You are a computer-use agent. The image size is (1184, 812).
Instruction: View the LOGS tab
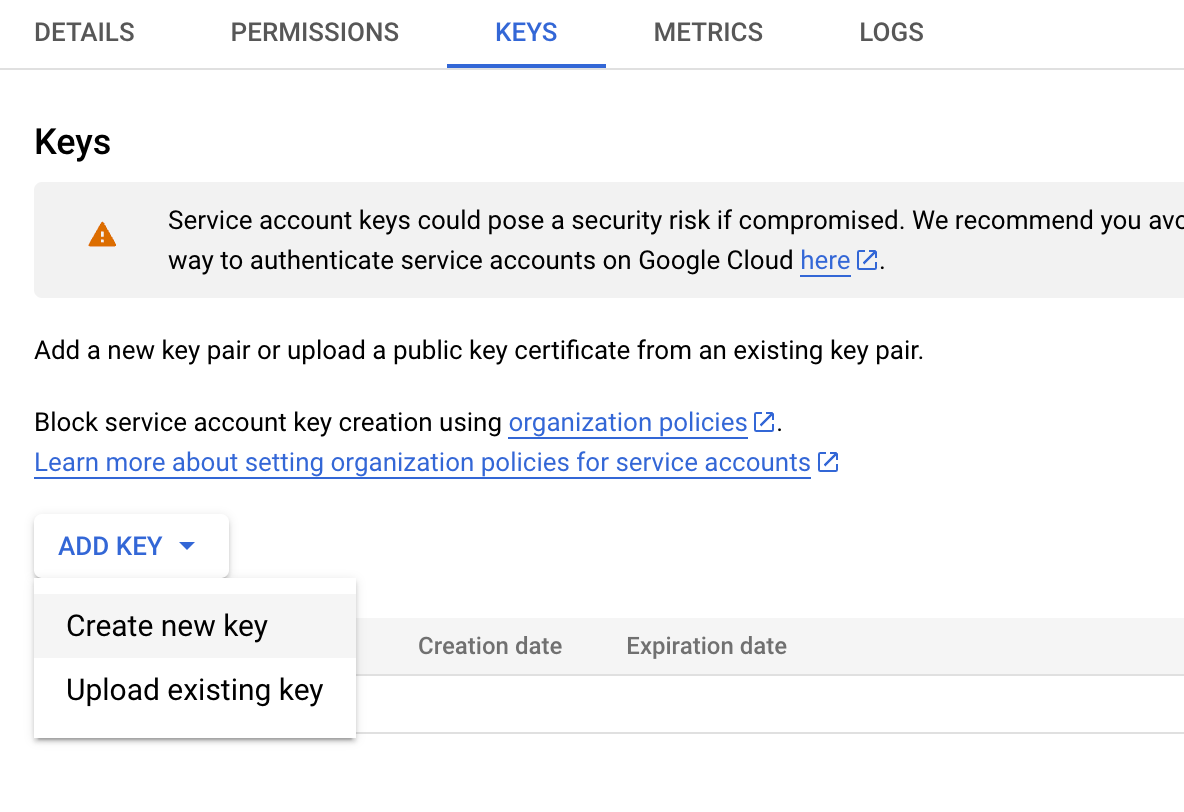891,33
